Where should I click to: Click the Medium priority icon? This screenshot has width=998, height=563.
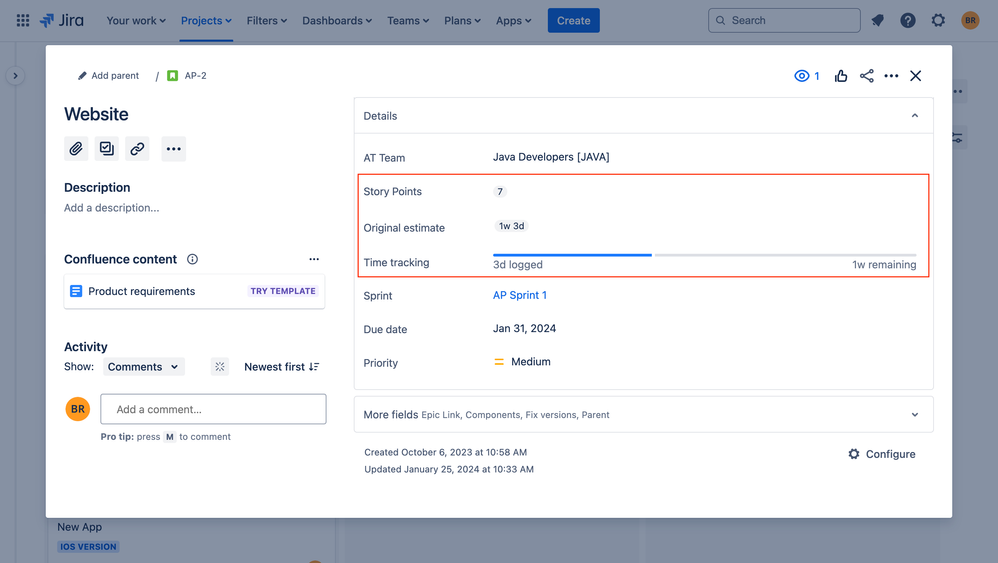(499, 362)
